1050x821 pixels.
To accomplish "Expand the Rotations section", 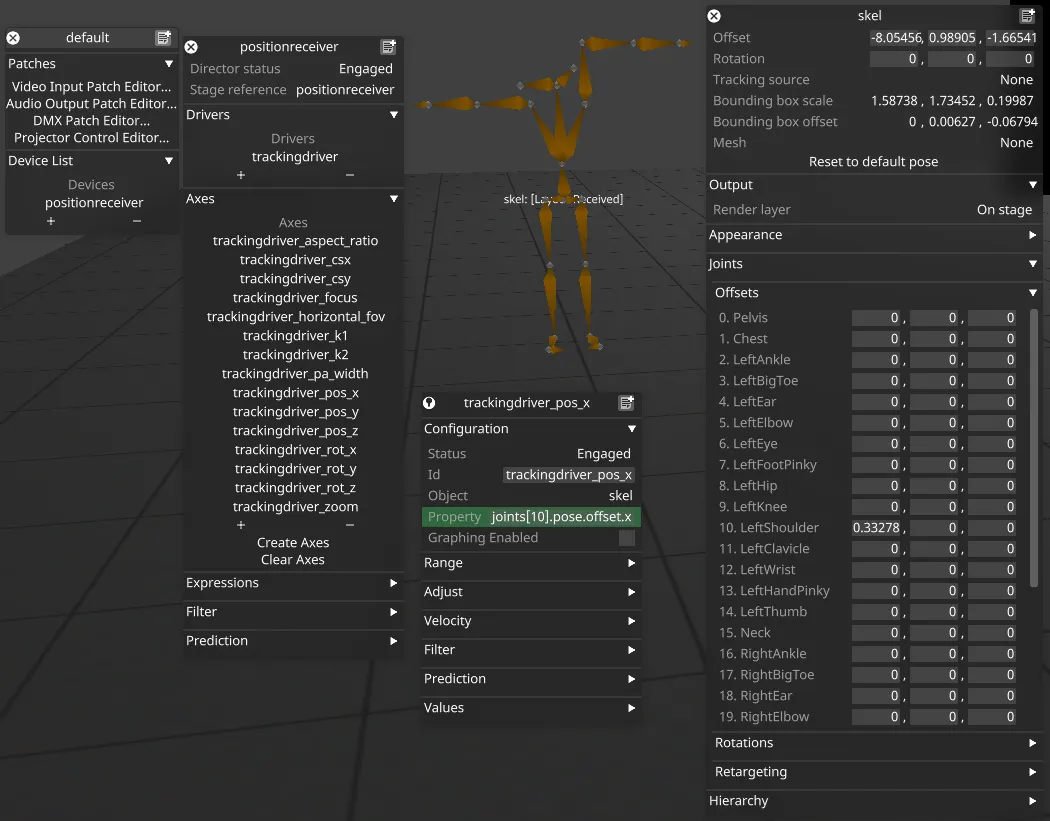I will (x=1033, y=743).
